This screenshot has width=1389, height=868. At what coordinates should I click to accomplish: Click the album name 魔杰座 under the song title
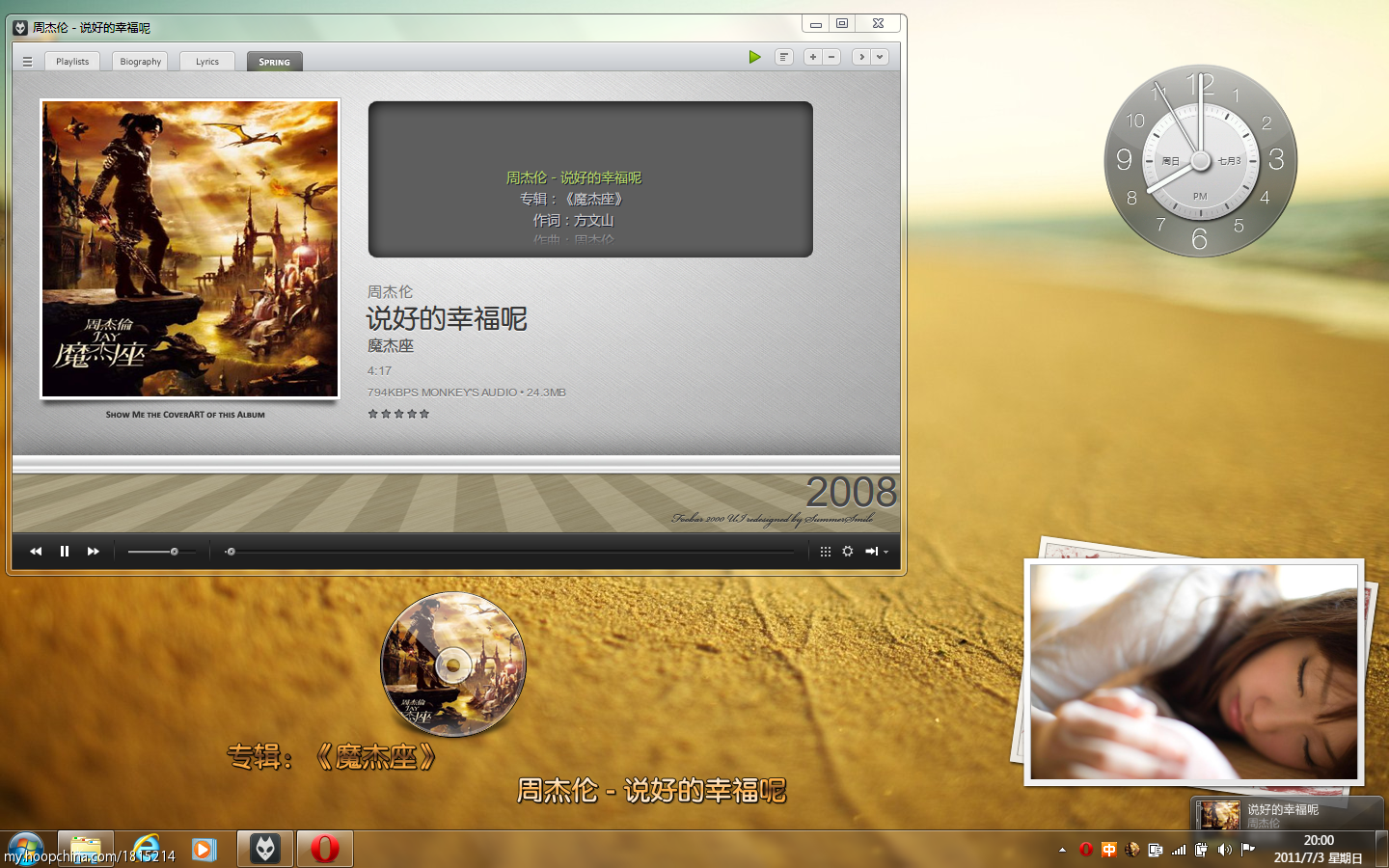point(391,345)
